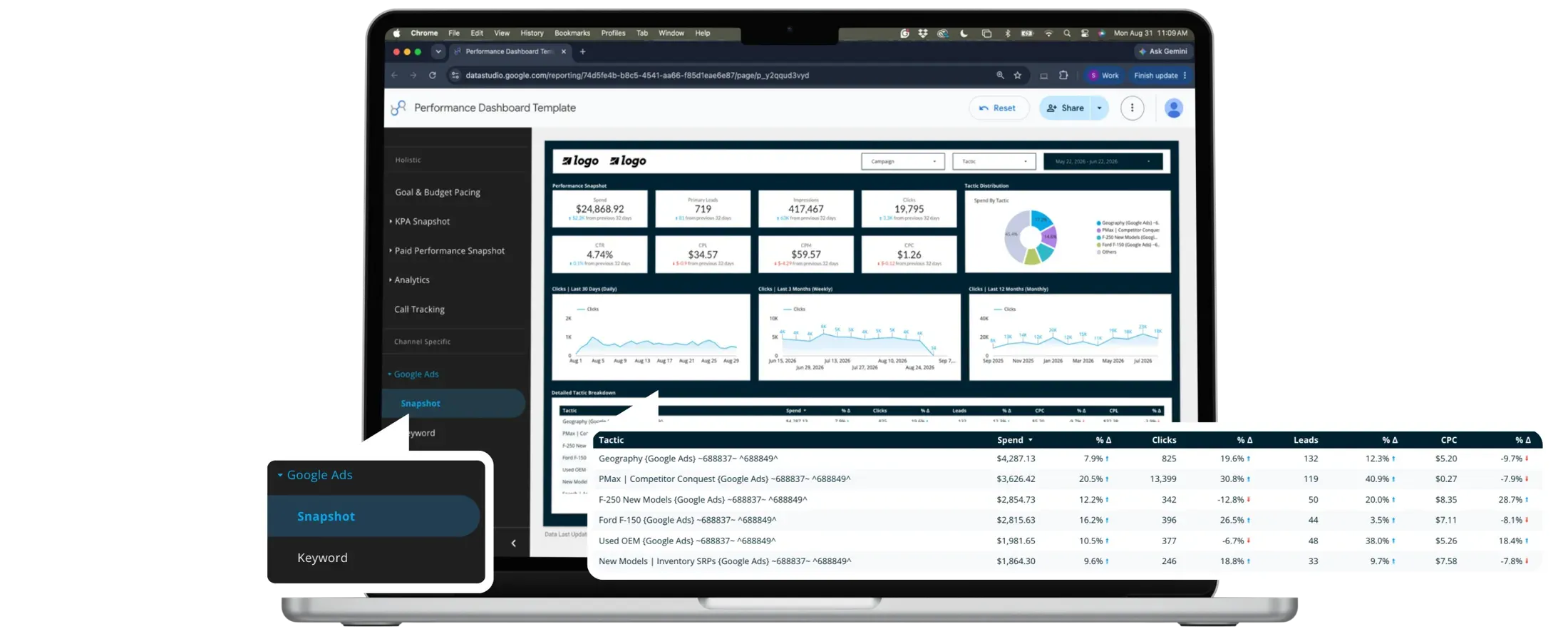
Task: Click the browser forward arrow
Action: click(413, 75)
